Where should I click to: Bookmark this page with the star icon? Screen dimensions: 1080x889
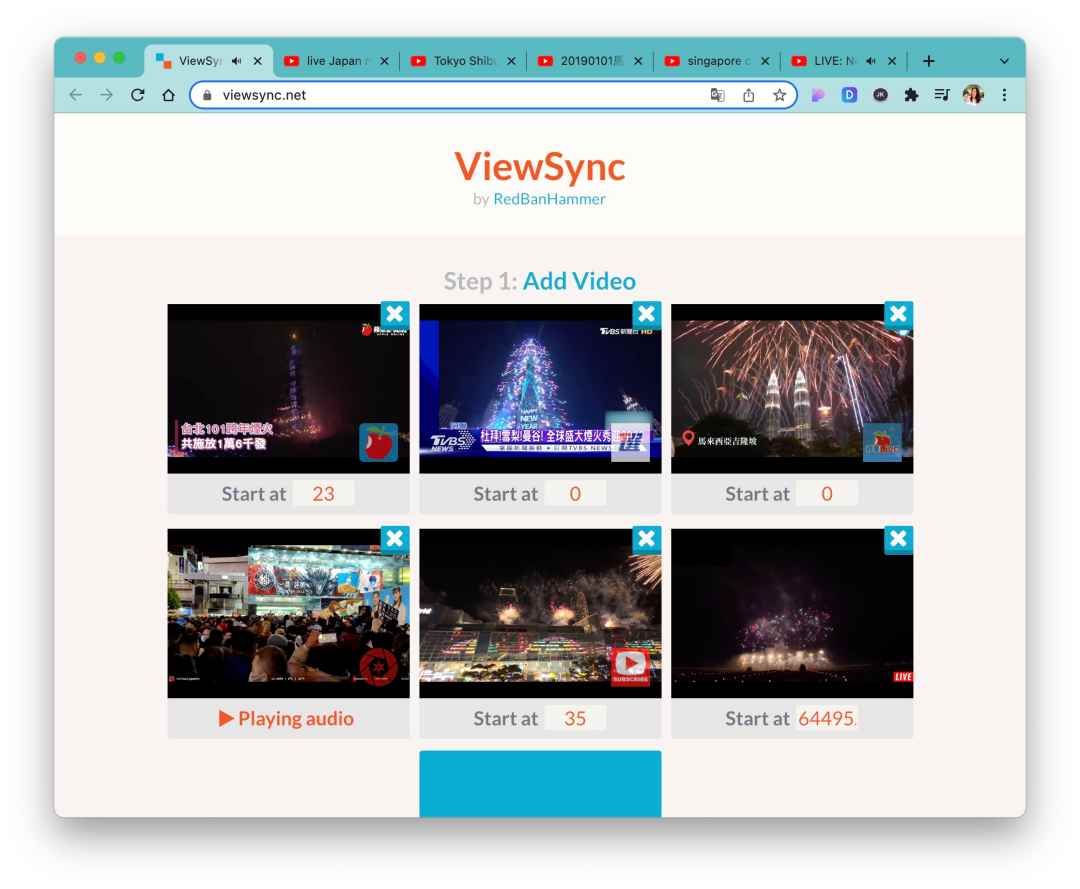[x=779, y=95]
